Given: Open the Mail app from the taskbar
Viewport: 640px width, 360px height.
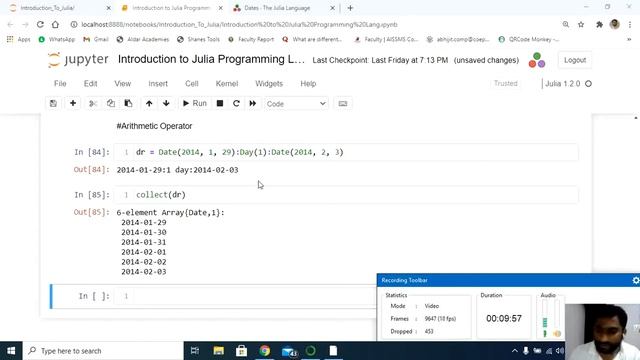Looking at the screenshot, I should pyautogui.click(x=289, y=351).
